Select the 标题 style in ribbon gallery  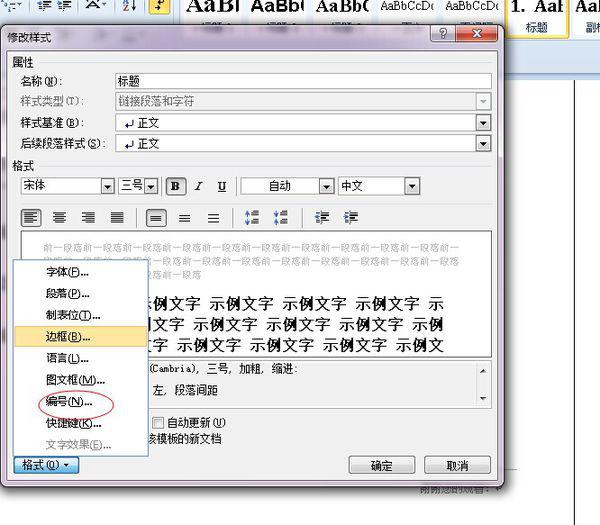[536, 18]
